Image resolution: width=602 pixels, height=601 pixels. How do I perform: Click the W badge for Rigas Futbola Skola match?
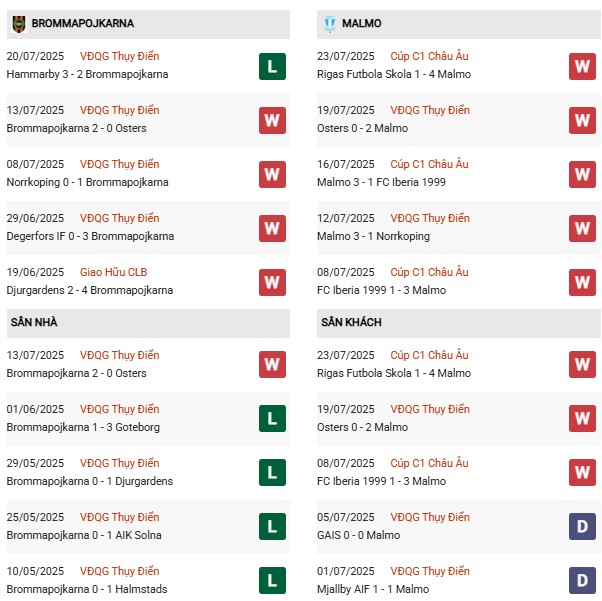tap(582, 66)
